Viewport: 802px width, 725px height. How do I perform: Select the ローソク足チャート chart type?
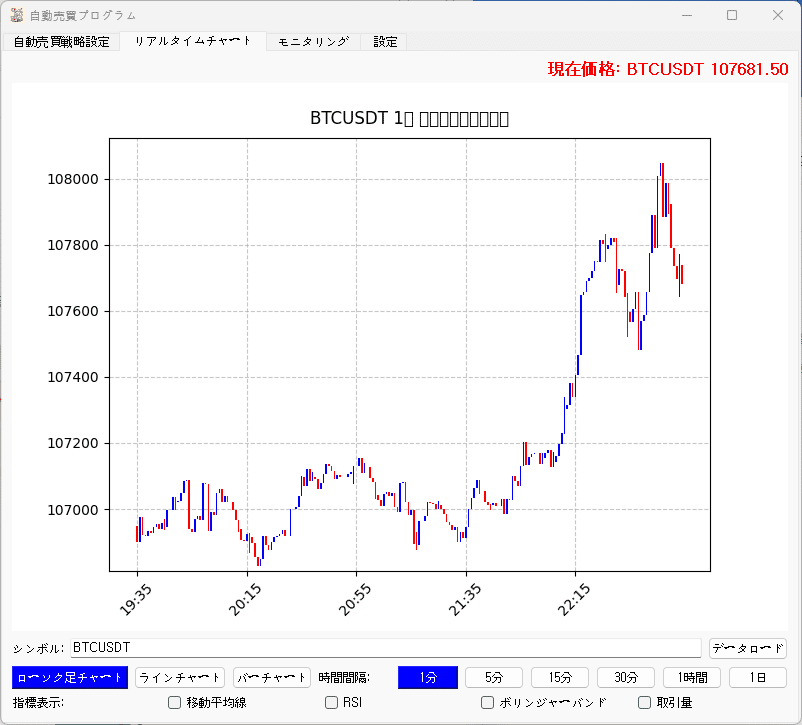click(x=70, y=677)
